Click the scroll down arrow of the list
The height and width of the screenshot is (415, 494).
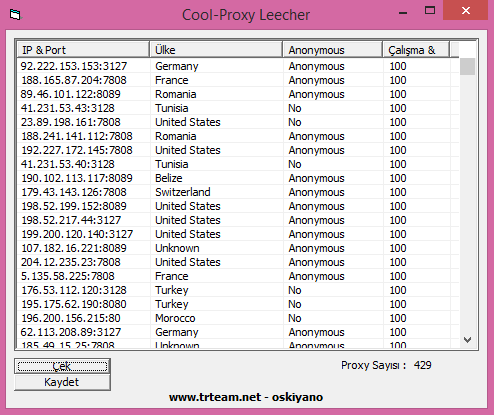(467, 340)
